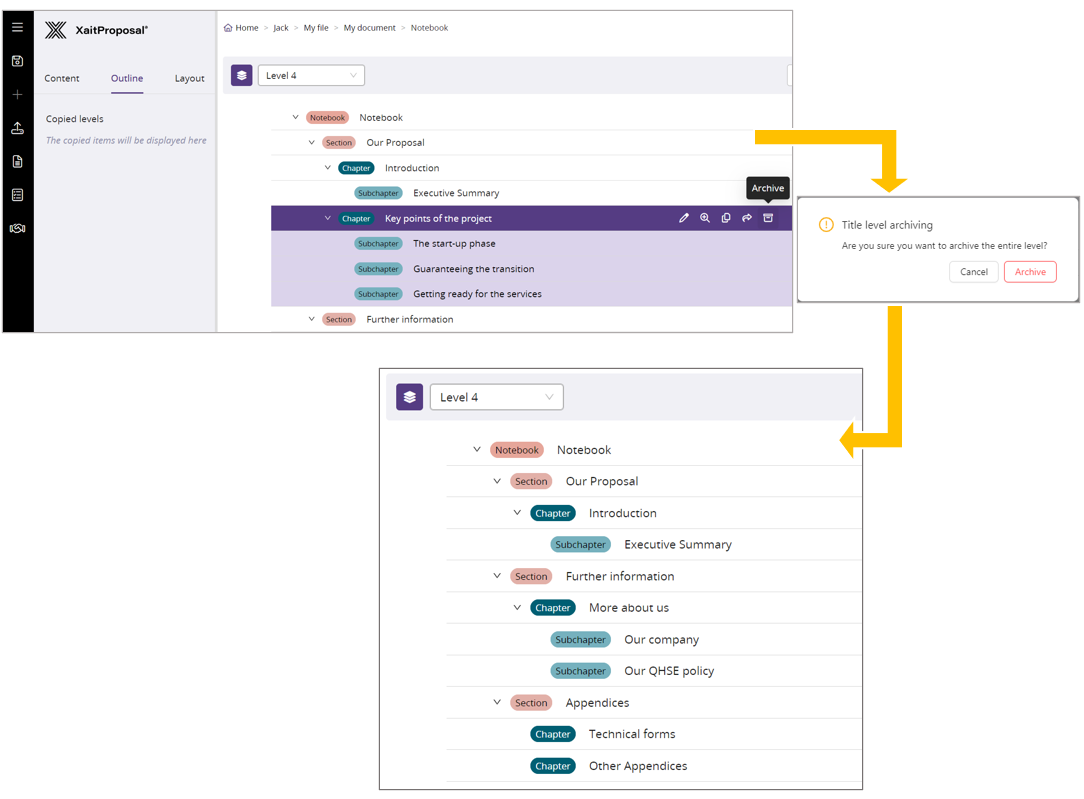
Task: Click the upload icon in the left sidebar
Action: pos(17,128)
